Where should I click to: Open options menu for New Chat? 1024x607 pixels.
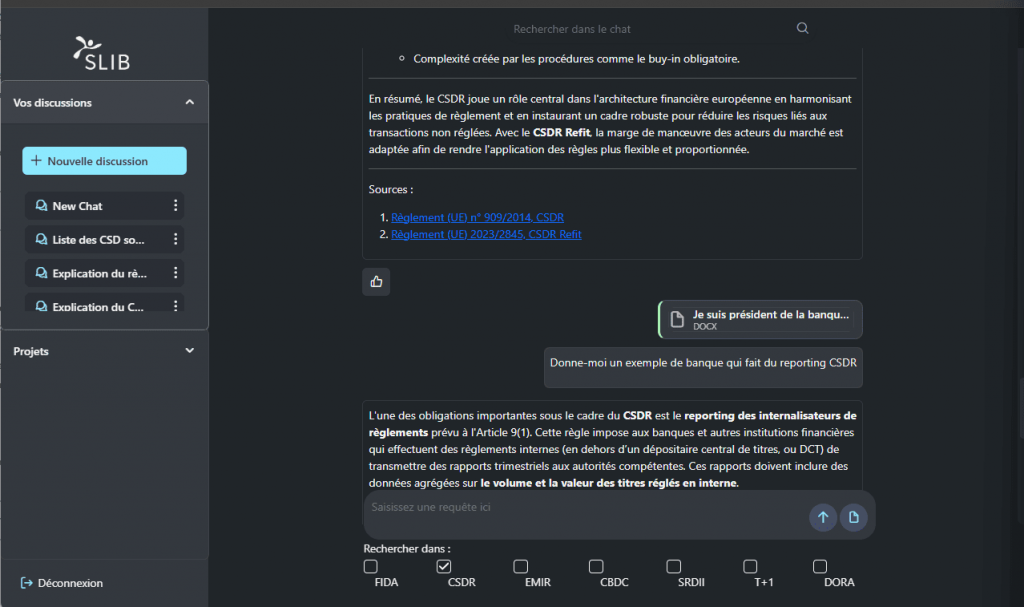coord(176,206)
